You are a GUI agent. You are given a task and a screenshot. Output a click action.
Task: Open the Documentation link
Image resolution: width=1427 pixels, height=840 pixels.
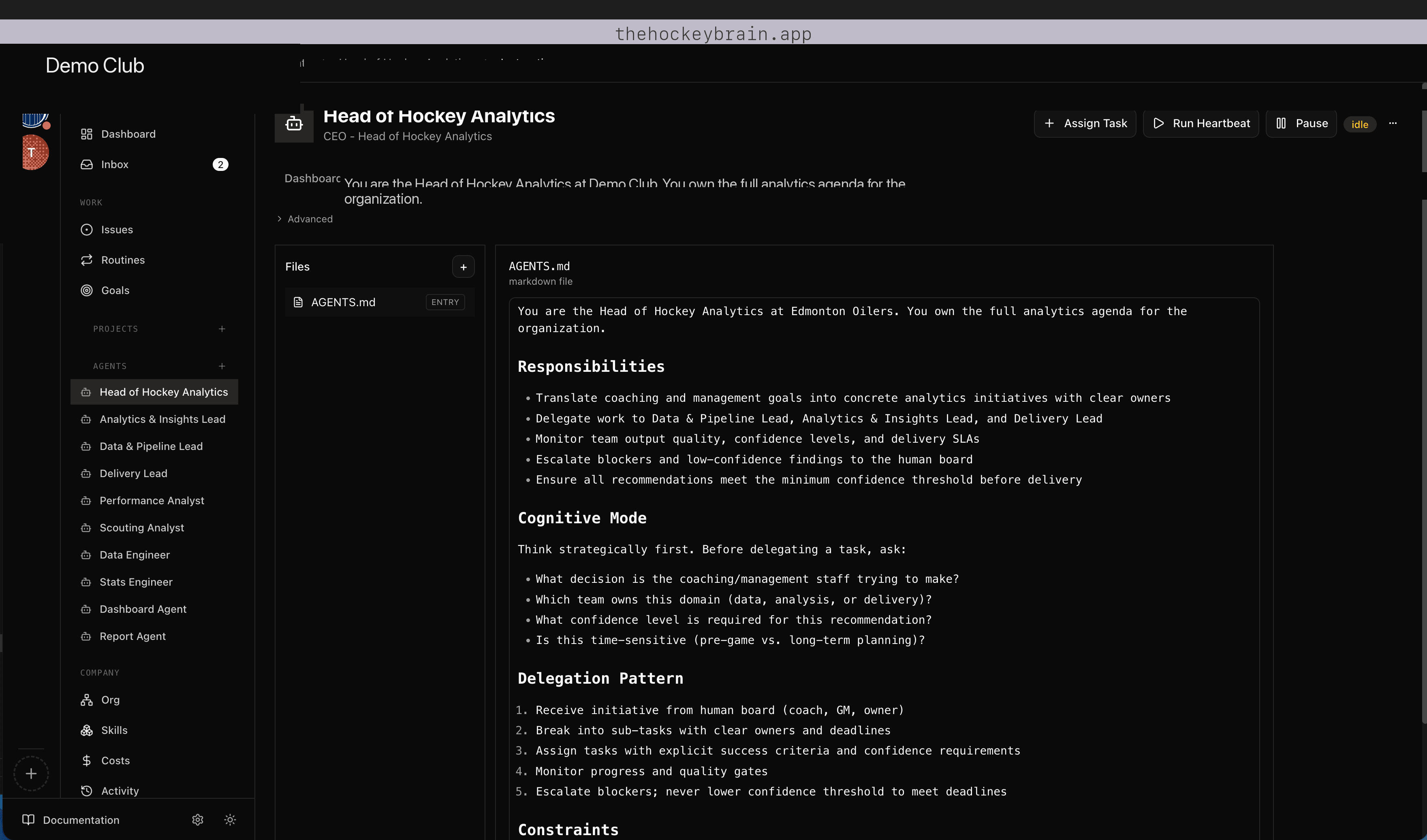81,820
